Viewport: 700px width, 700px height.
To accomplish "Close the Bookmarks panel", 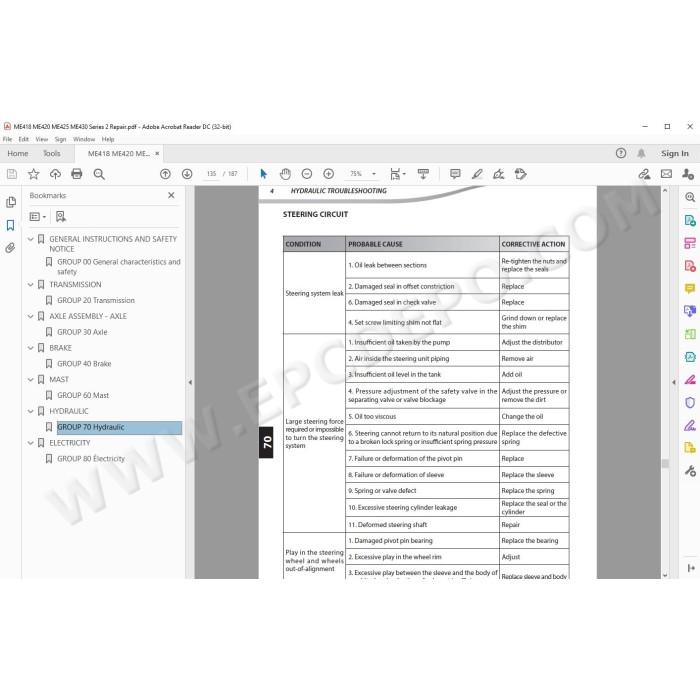I will tap(171, 196).
